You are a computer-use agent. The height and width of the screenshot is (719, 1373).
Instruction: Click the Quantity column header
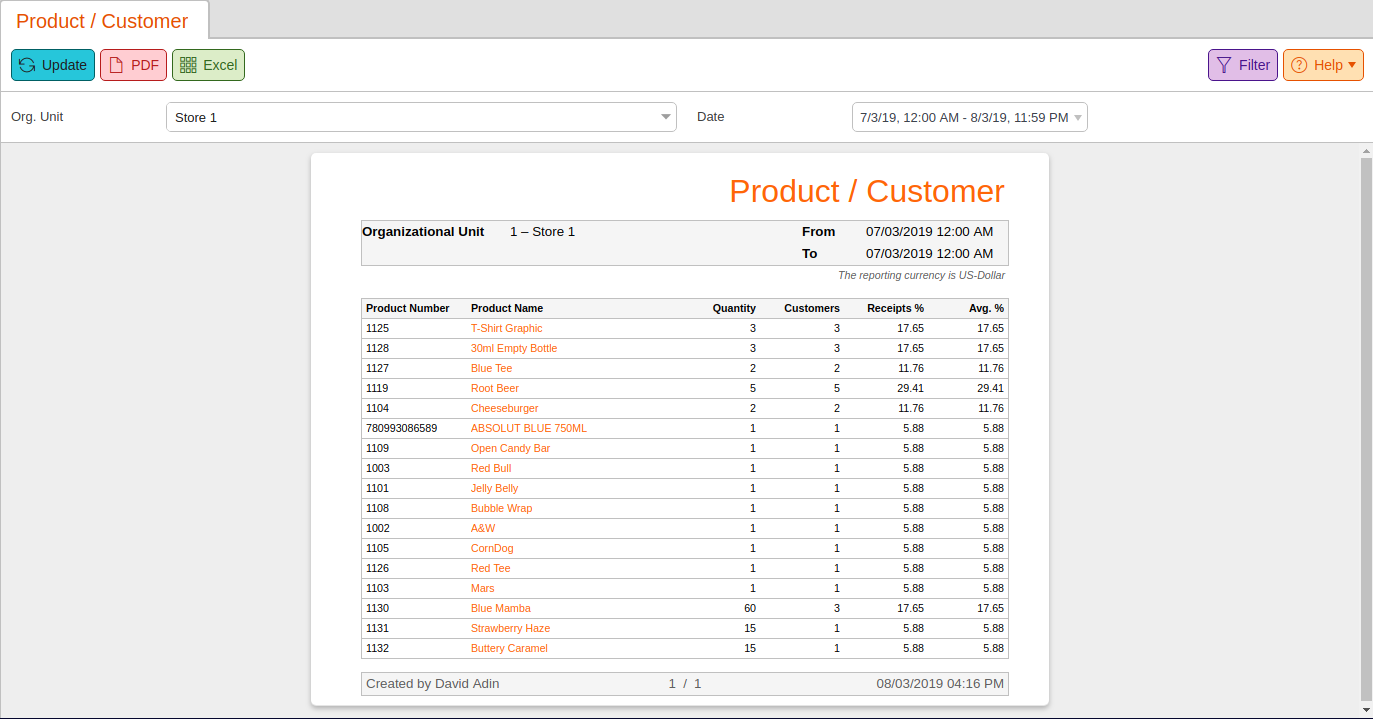click(x=734, y=308)
